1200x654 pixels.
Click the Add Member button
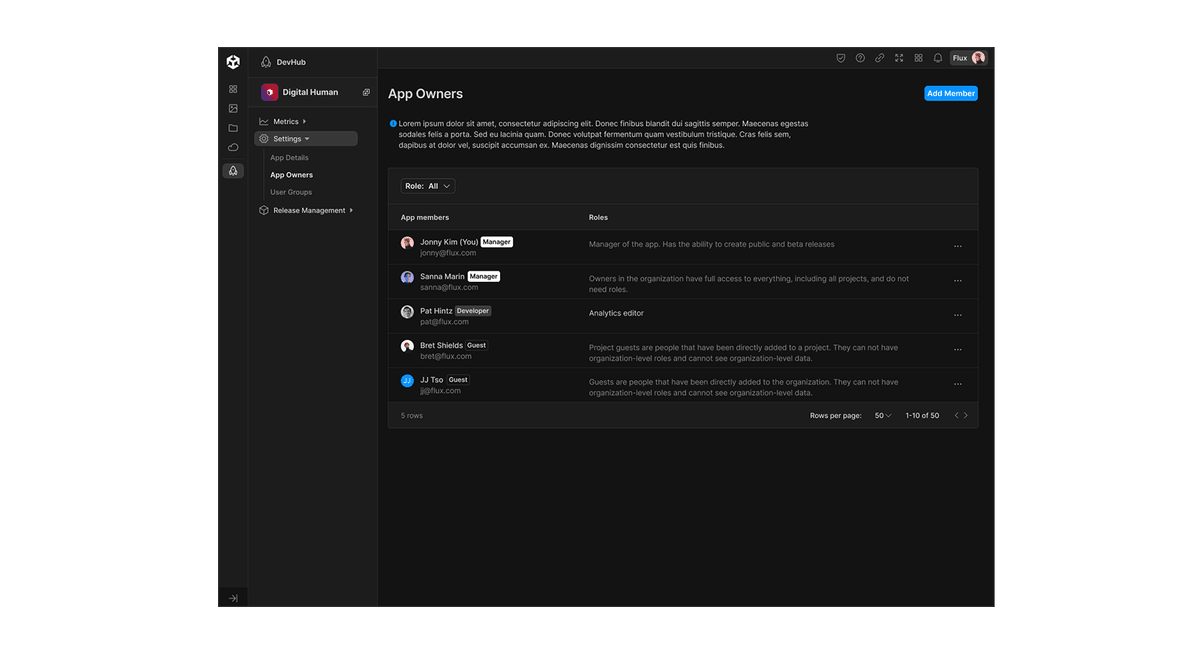950,93
